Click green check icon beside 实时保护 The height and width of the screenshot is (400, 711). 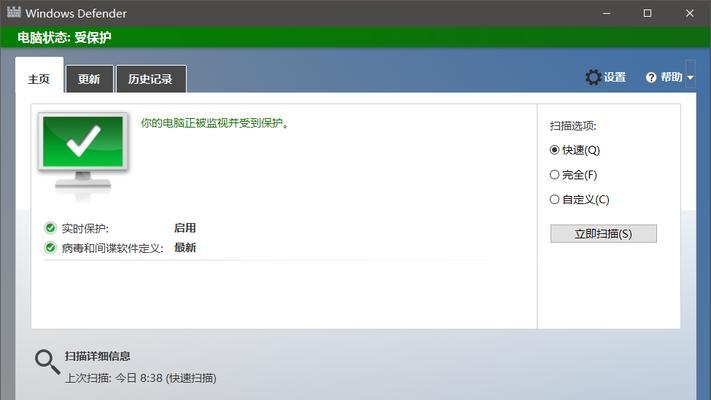(50, 228)
